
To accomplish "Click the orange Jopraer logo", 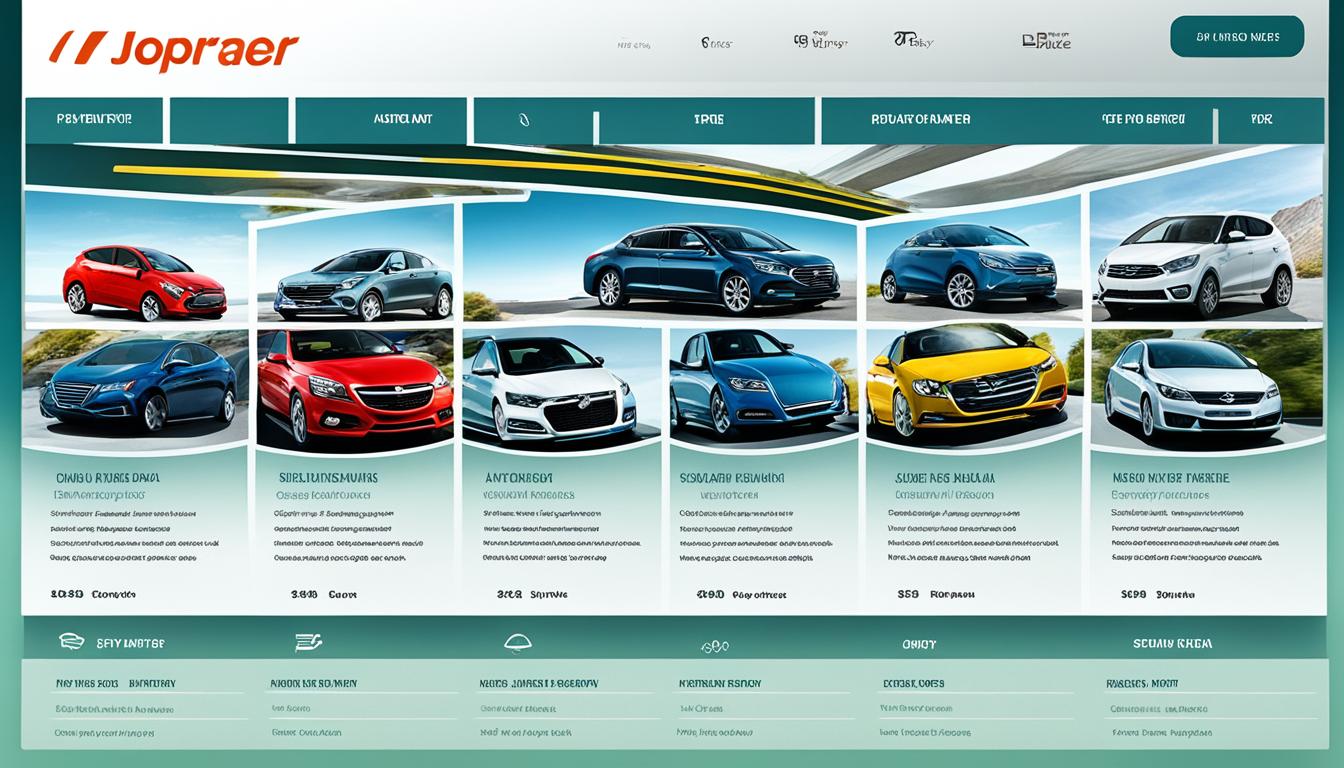I will (174, 50).
